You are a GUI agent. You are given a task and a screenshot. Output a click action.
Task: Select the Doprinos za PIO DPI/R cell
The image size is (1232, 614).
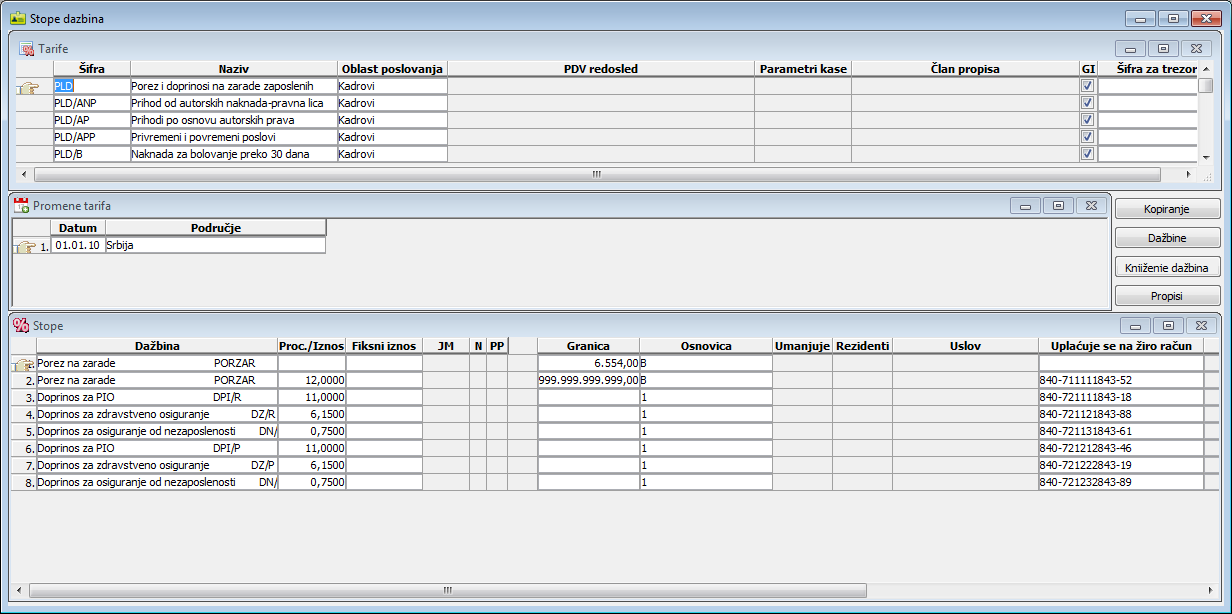pos(157,397)
